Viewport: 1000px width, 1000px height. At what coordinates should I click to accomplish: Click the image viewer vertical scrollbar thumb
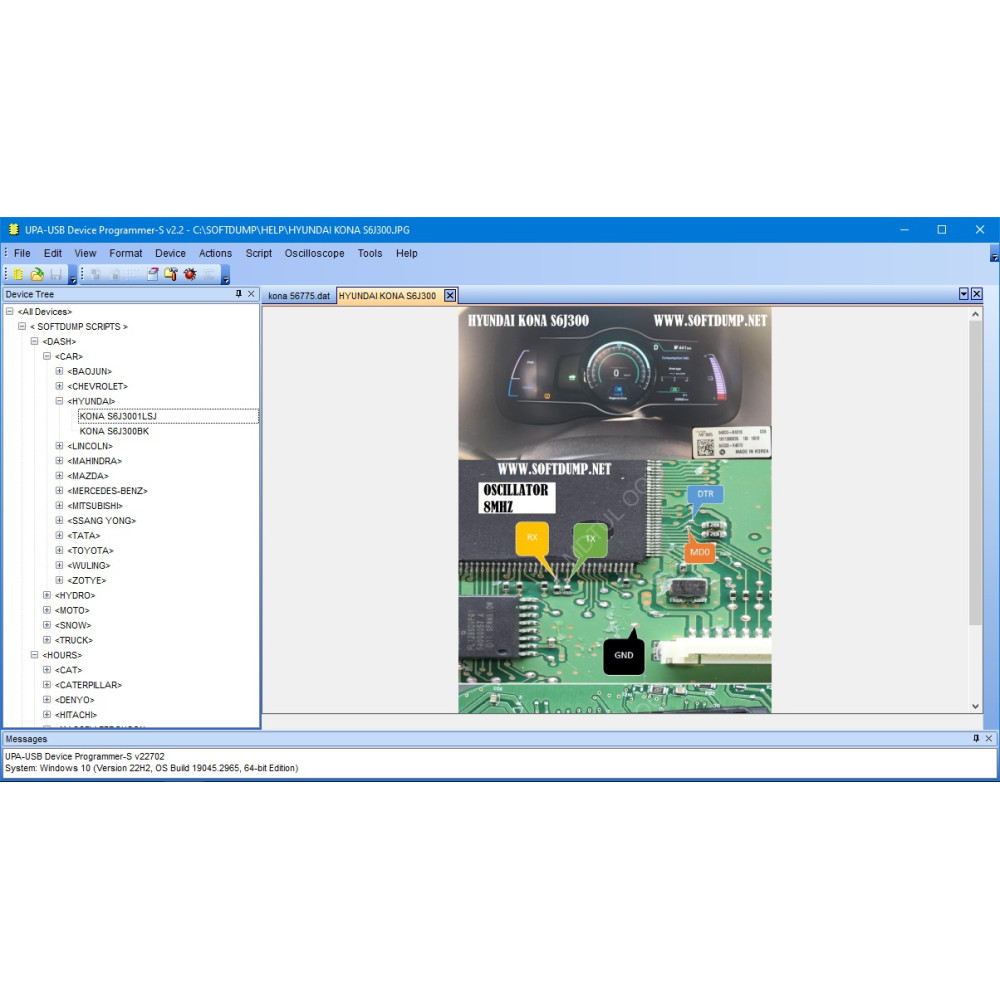pos(975,472)
